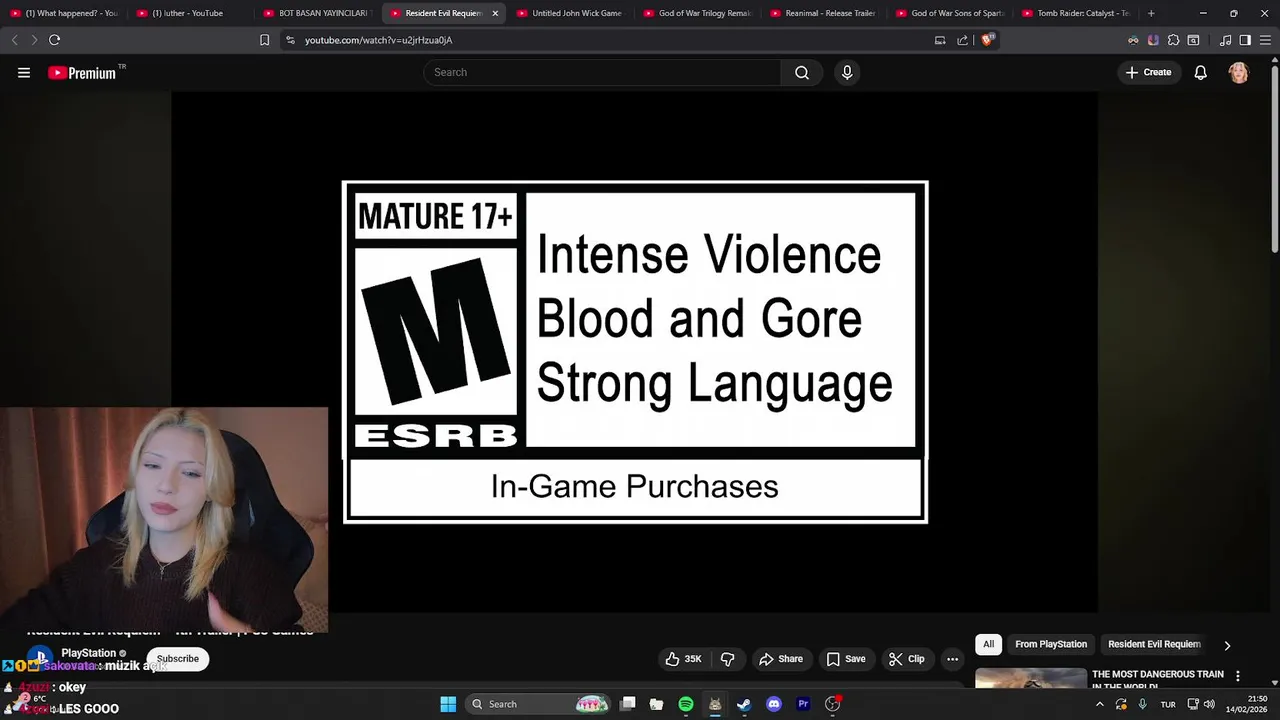Select the 'Resident Evil Requiem' filter chip
Viewport: 1280px width, 720px height.
1154,644
